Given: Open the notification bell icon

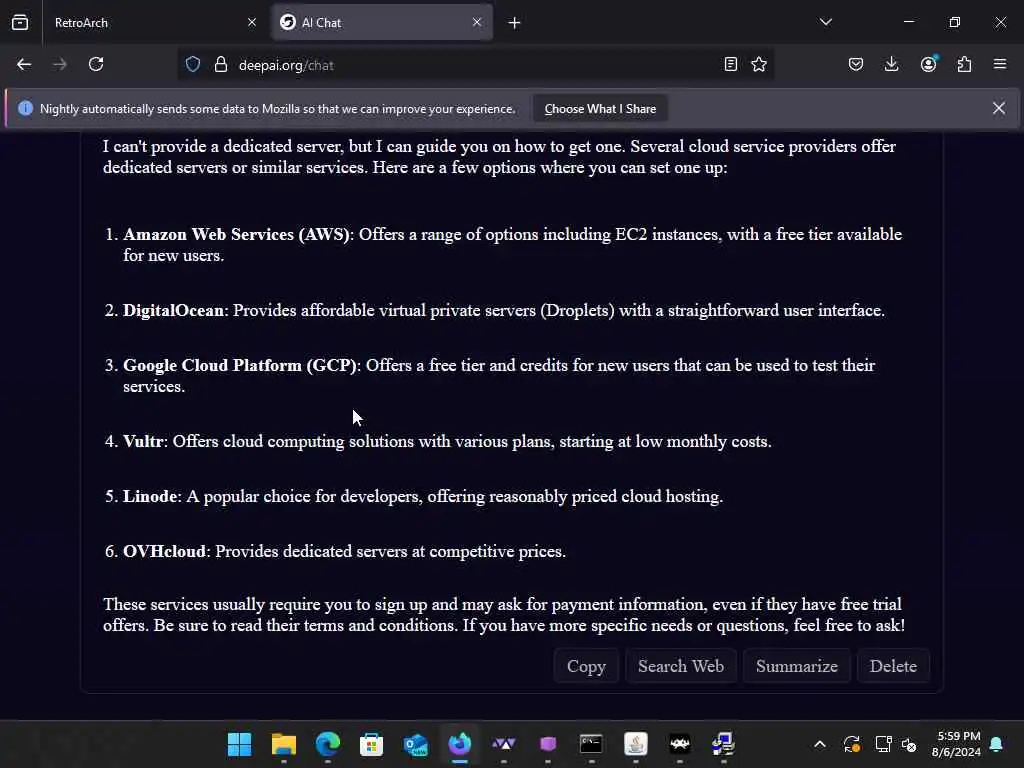Looking at the screenshot, I should (x=997, y=744).
